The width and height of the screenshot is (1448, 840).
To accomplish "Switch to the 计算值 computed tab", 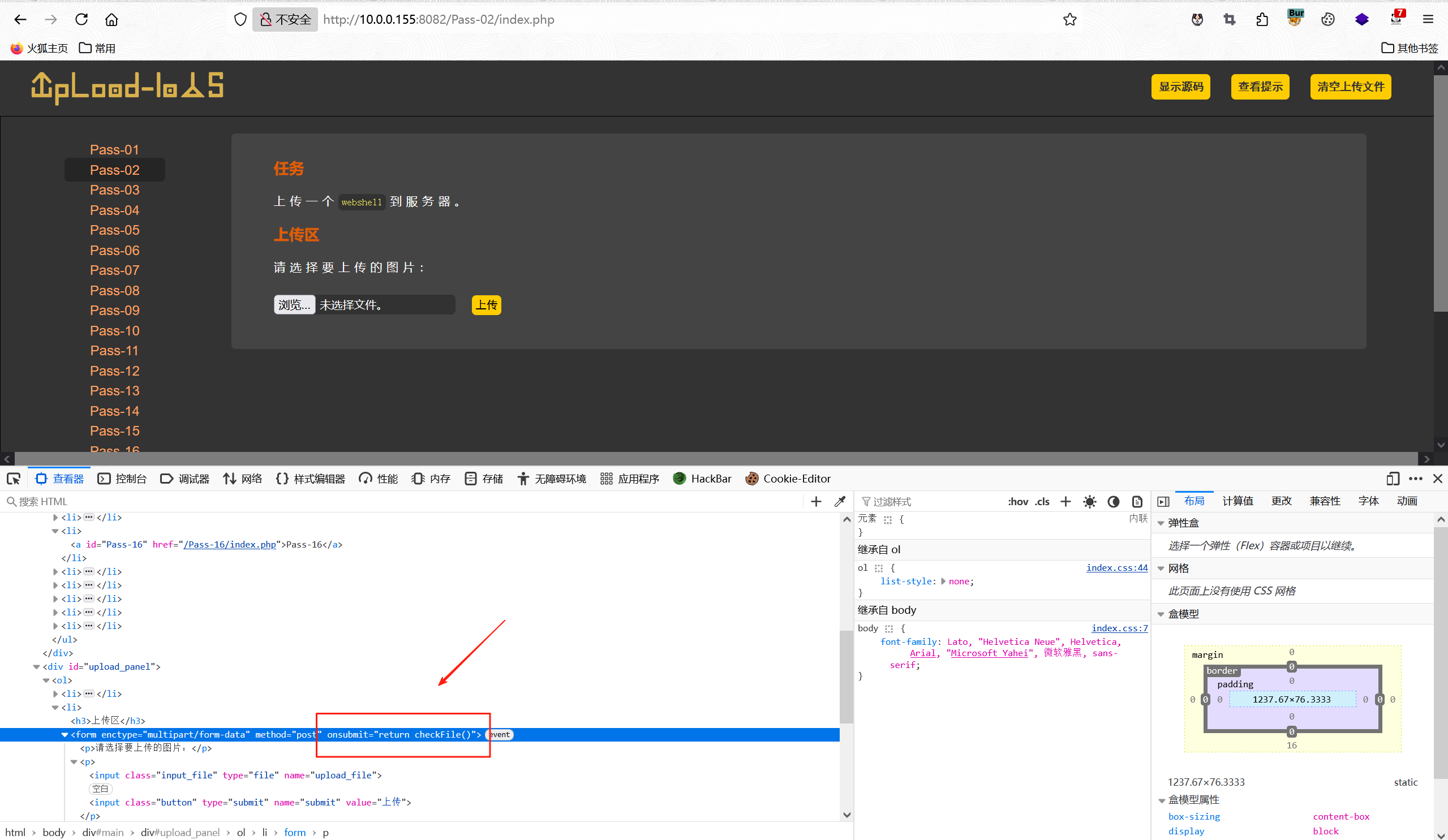I will [1238, 501].
